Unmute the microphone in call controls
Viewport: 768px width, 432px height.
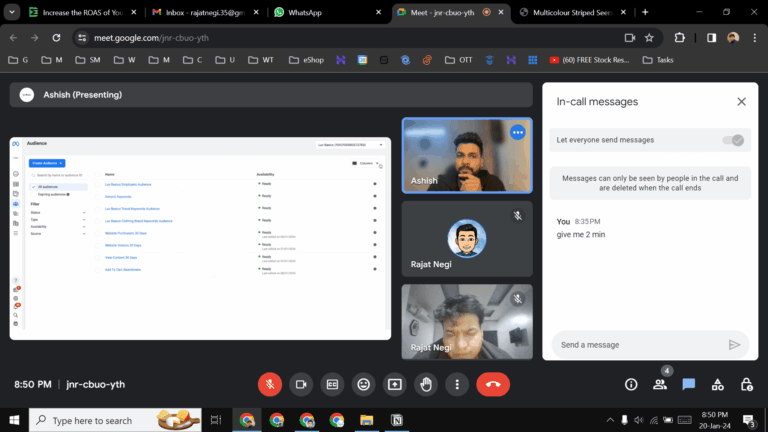(x=270, y=384)
